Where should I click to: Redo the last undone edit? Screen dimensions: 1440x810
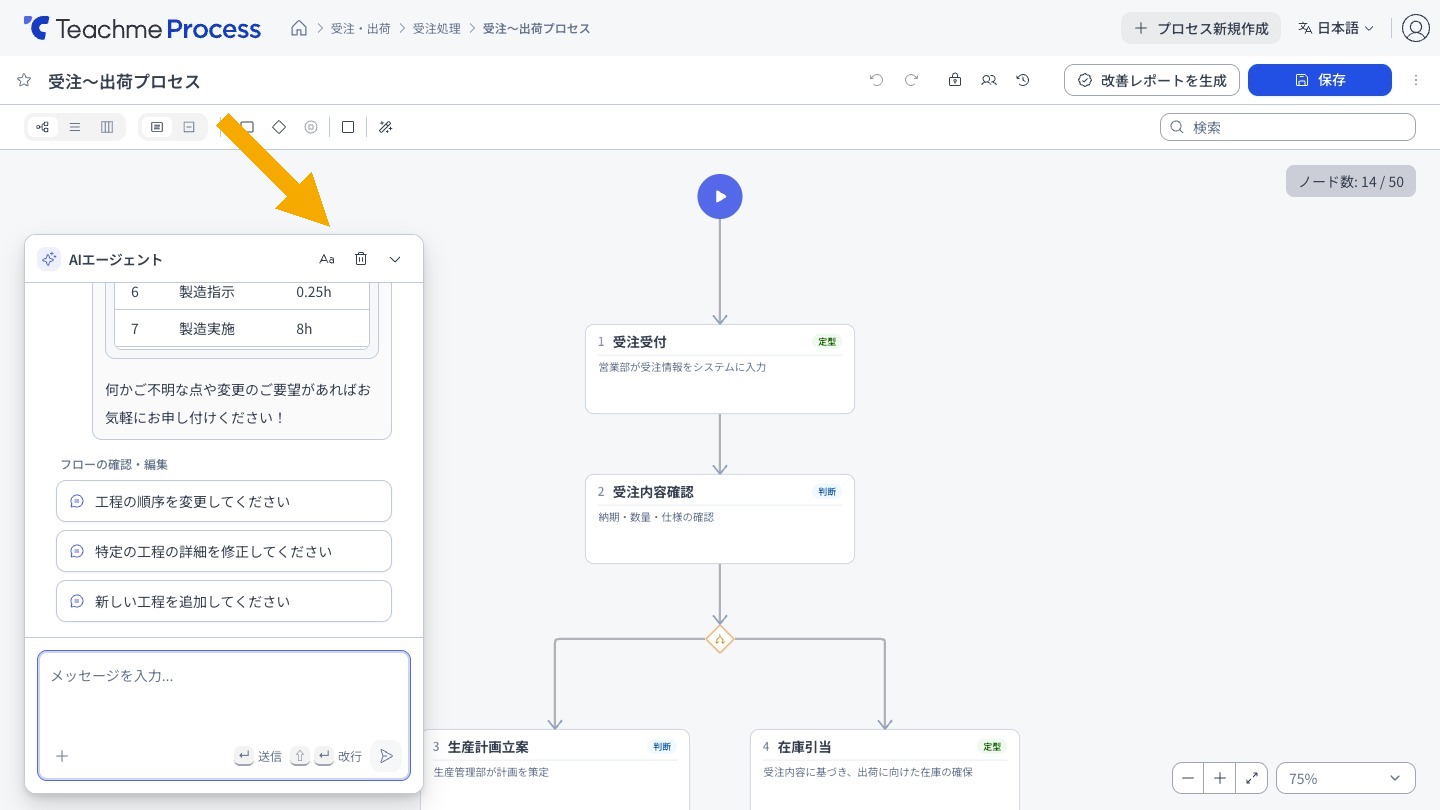911,80
